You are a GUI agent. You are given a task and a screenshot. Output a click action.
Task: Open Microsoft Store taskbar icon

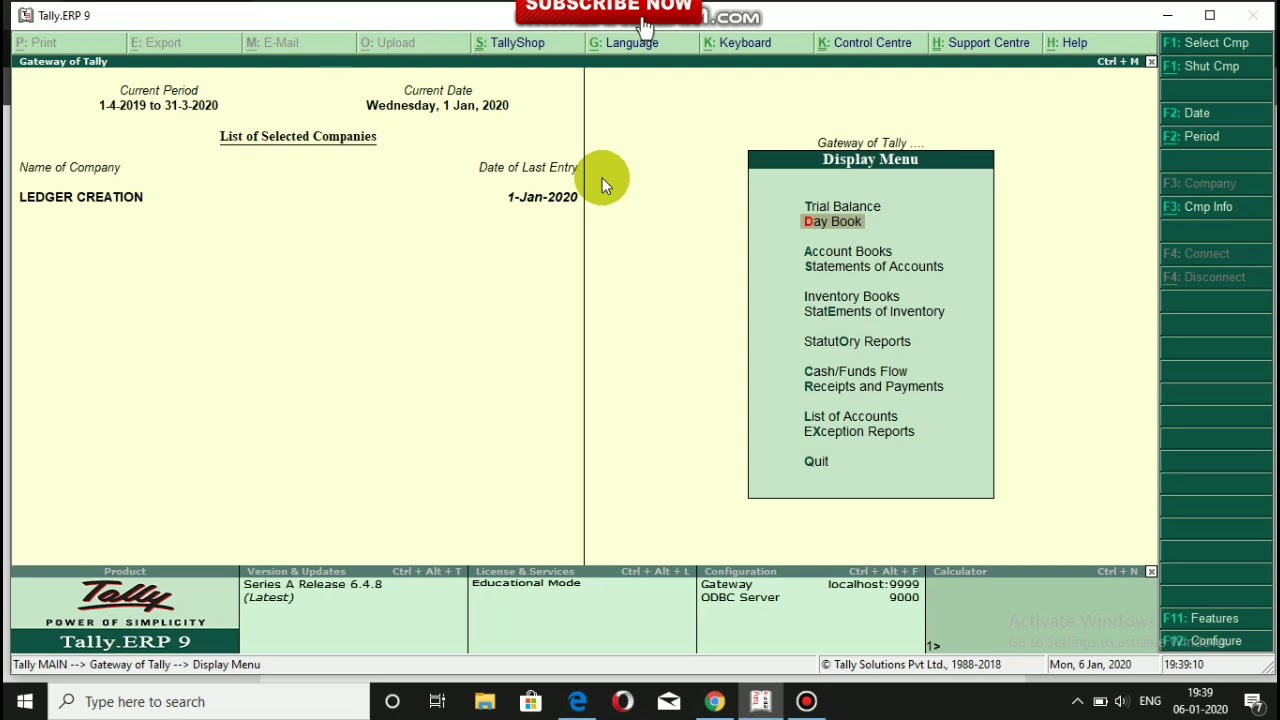pyautogui.click(x=531, y=701)
